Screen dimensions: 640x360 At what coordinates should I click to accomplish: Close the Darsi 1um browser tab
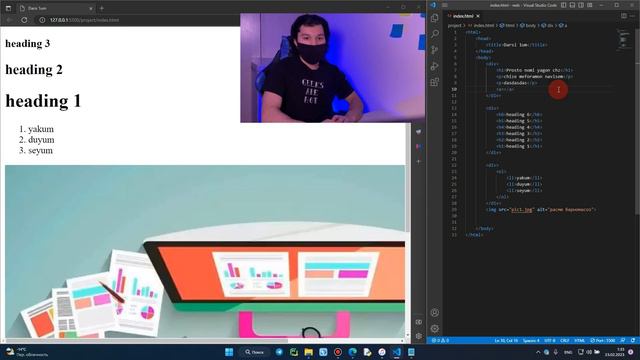[91, 8]
